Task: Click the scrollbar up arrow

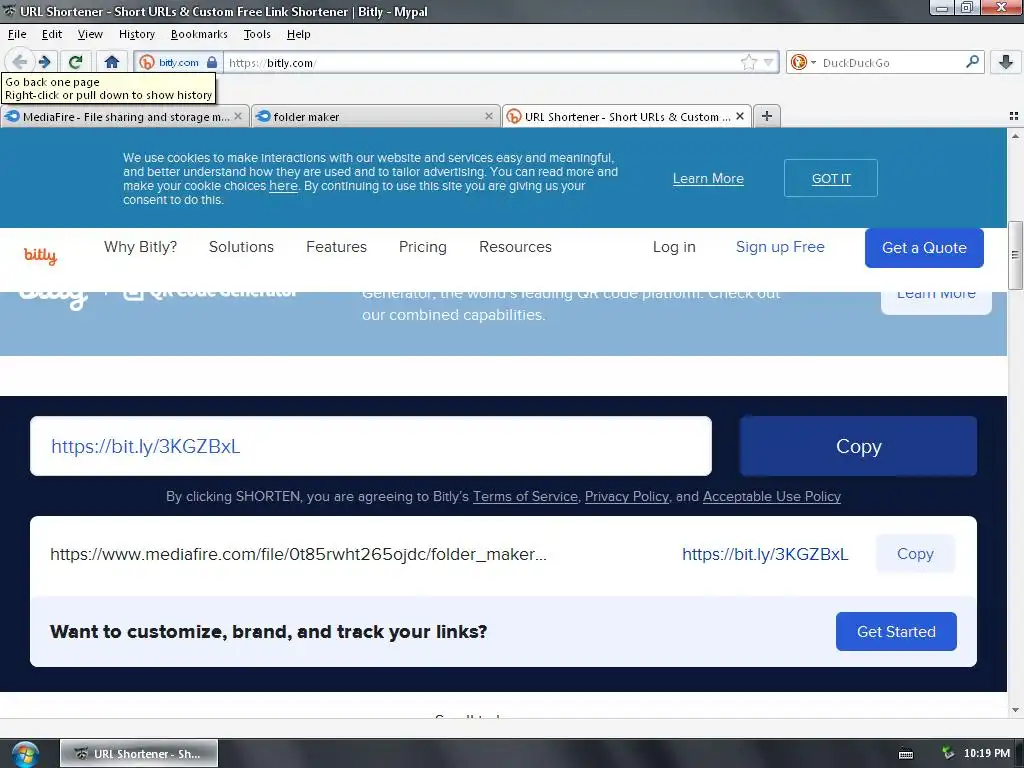Action: [x=1015, y=136]
